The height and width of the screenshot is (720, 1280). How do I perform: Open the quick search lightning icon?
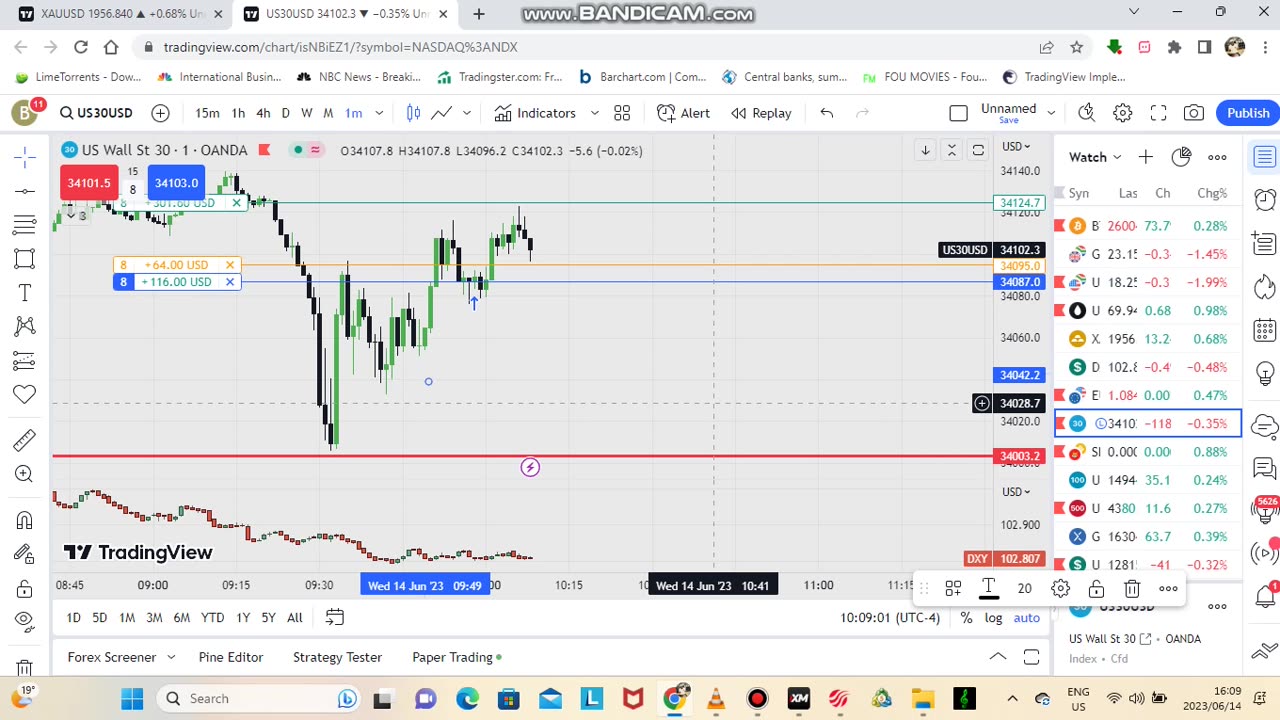point(1087,113)
